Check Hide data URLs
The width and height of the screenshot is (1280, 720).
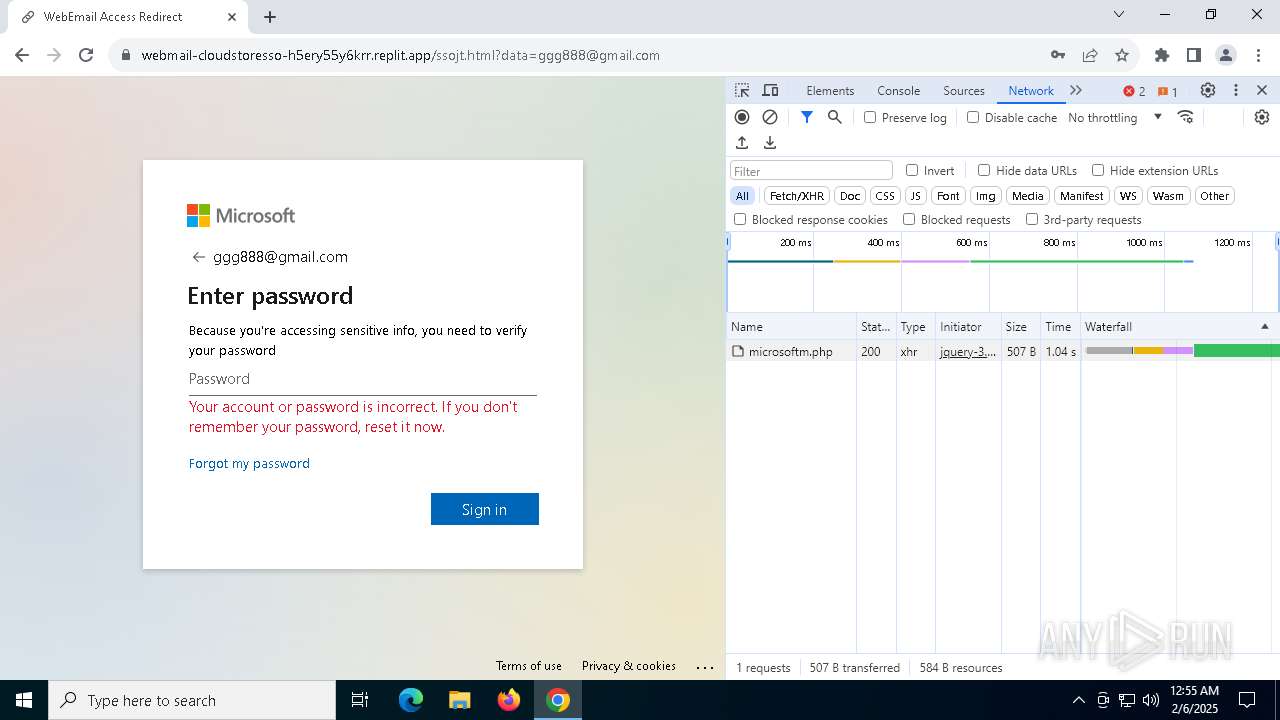984,170
